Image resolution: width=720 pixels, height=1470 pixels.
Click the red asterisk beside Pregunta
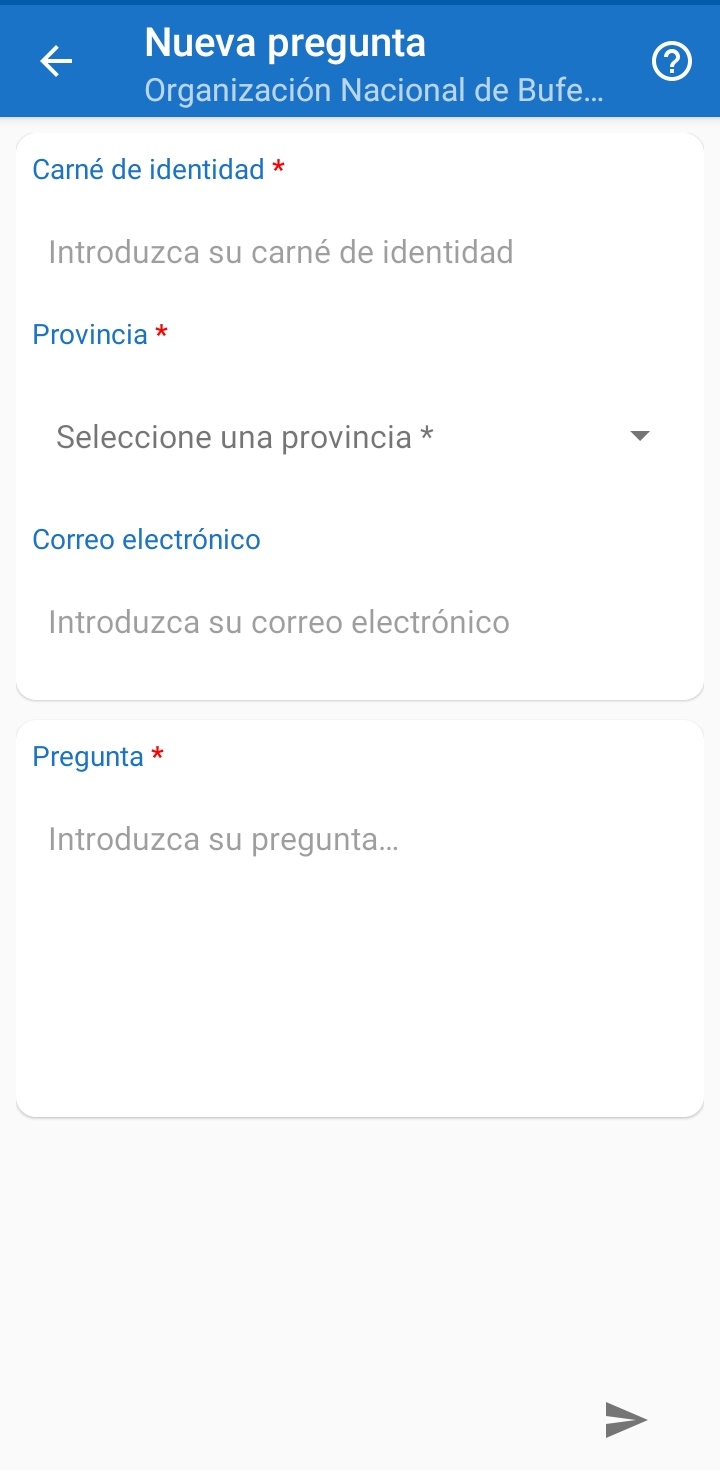pyautogui.click(x=157, y=755)
